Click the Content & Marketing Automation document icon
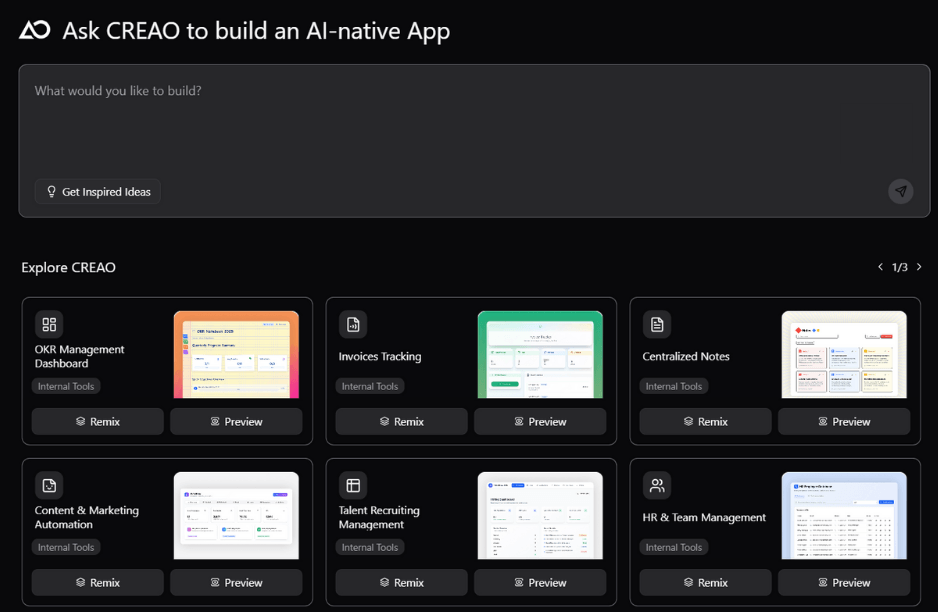The height and width of the screenshot is (612, 938). coord(48,485)
